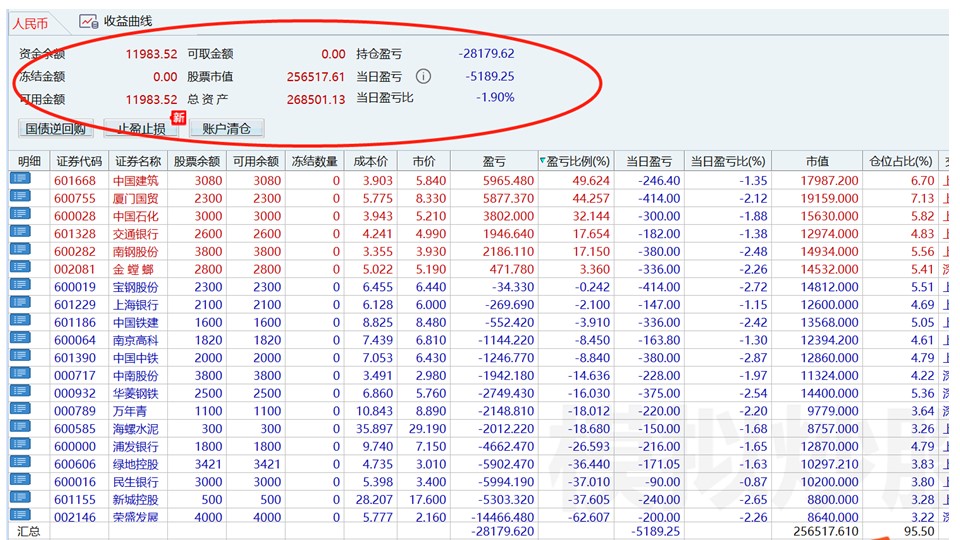This screenshot has height=540, width=960.
Task: Sort by 市值 column header
Action: 817,162
